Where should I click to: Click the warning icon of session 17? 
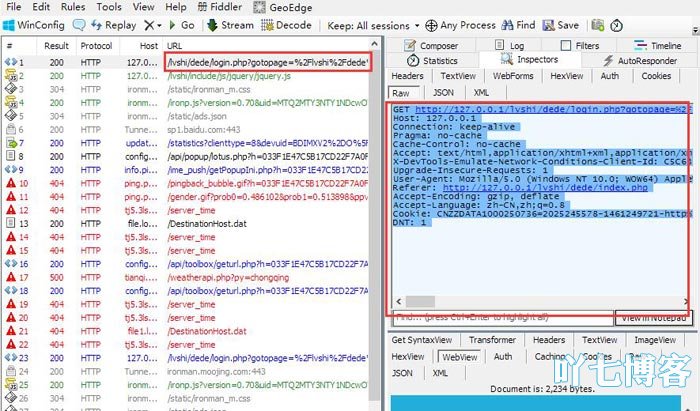[11, 277]
